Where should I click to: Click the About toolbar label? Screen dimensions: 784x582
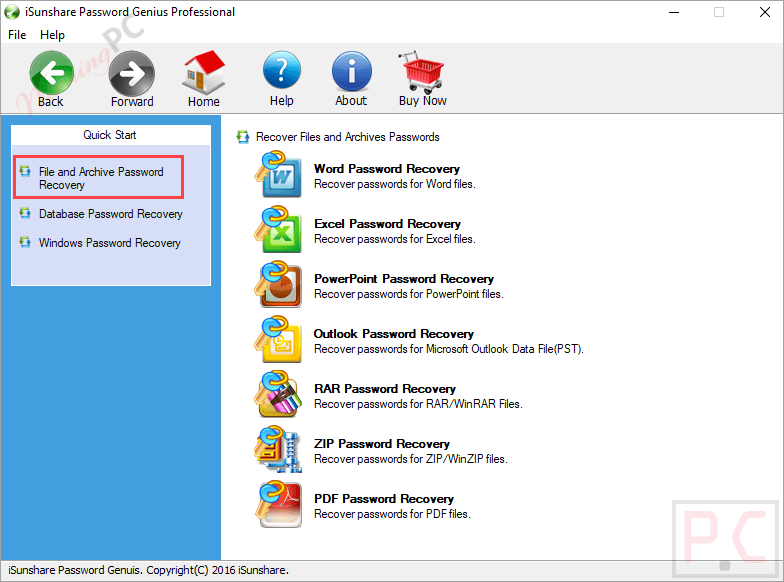tap(351, 100)
